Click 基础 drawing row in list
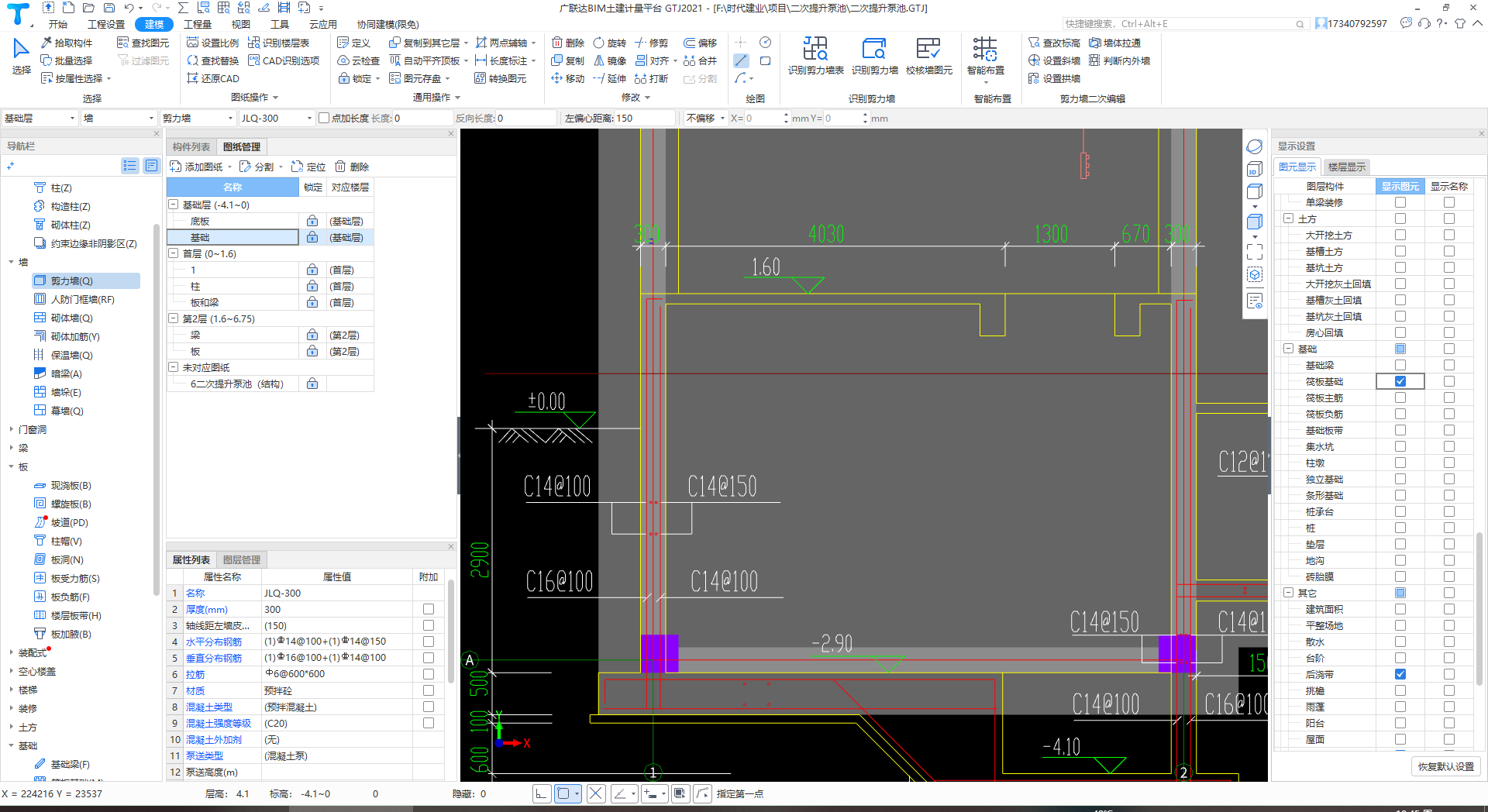1488x812 pixels. (x=232, y=237)
